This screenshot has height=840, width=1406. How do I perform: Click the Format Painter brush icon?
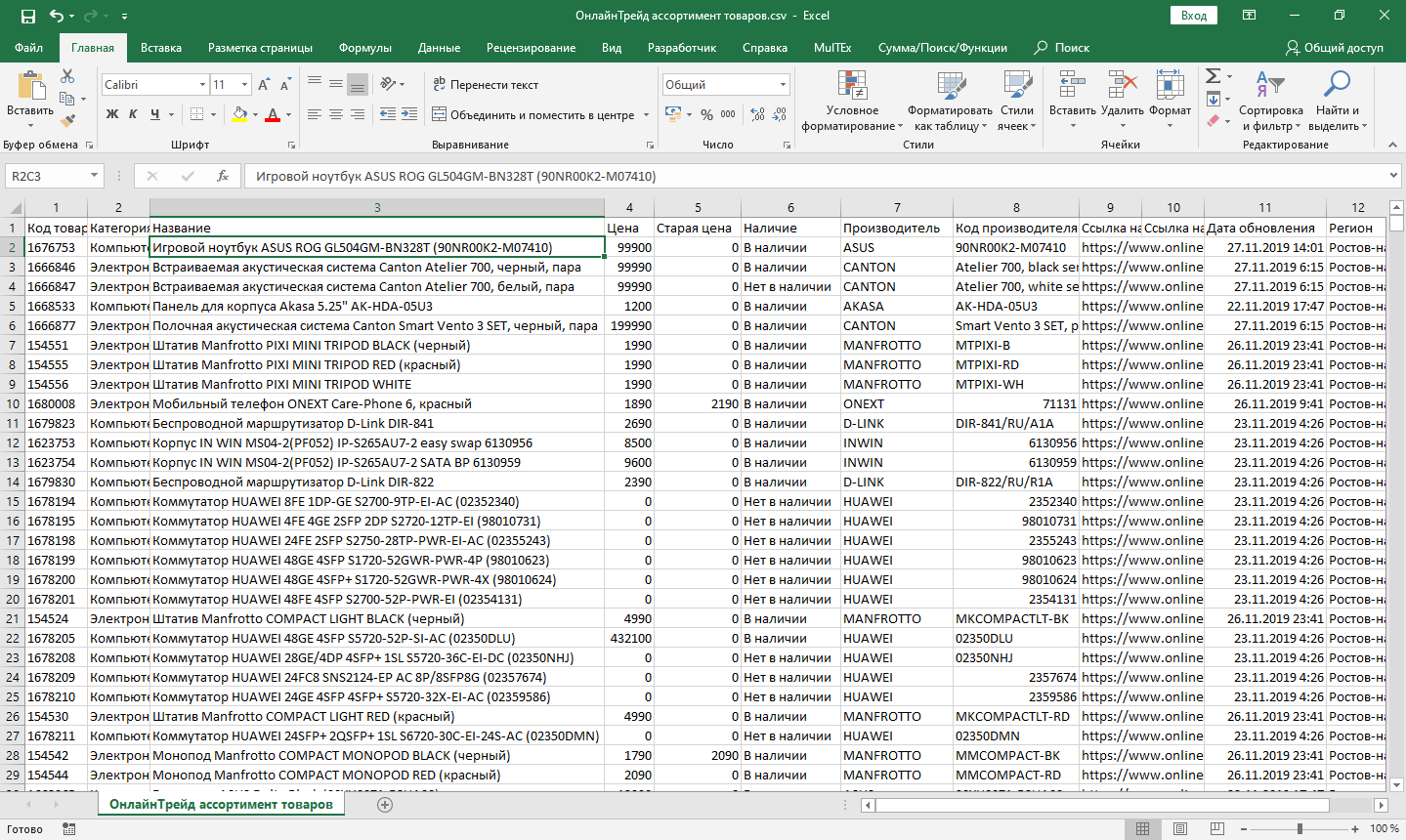tap(67, 121)
